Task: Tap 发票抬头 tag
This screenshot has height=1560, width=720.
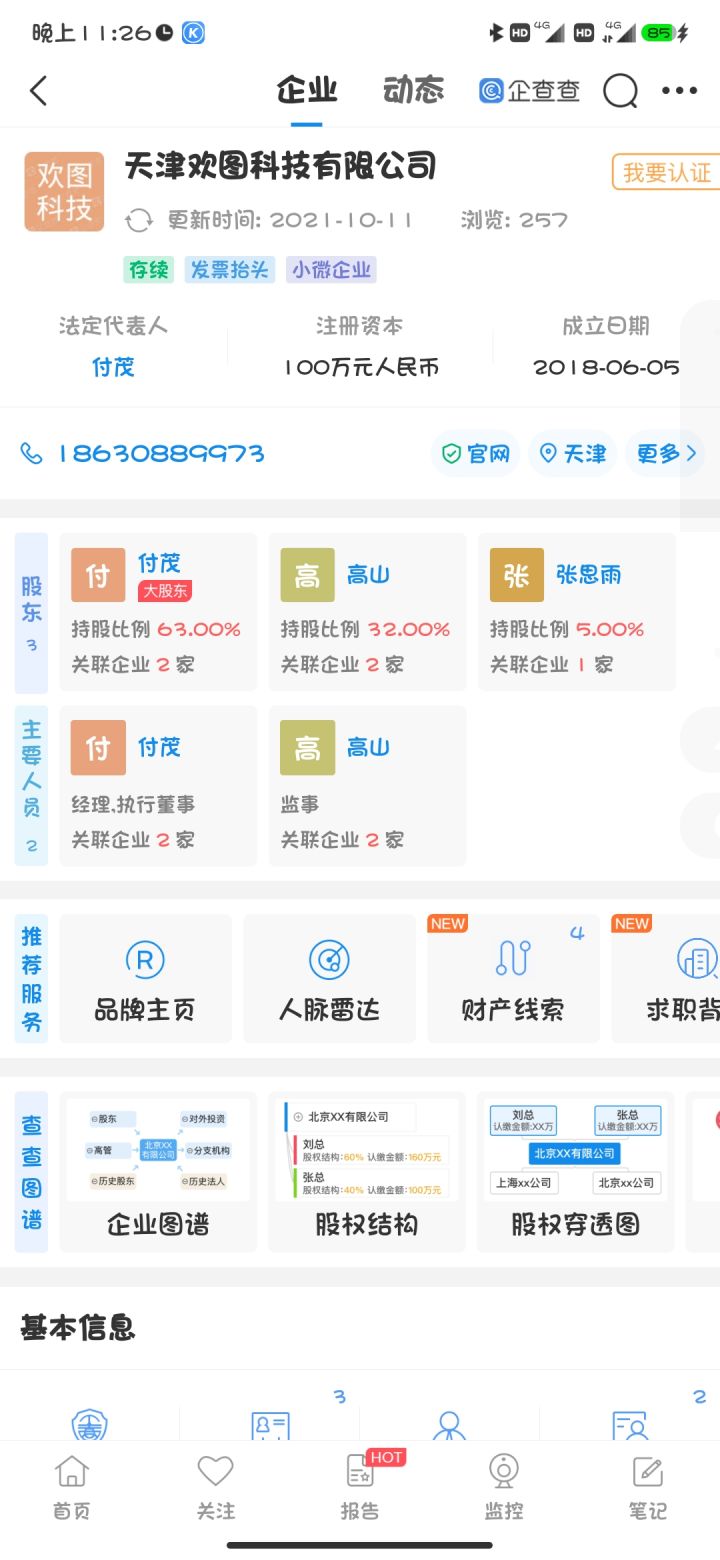Action: [x=230, y=270]
